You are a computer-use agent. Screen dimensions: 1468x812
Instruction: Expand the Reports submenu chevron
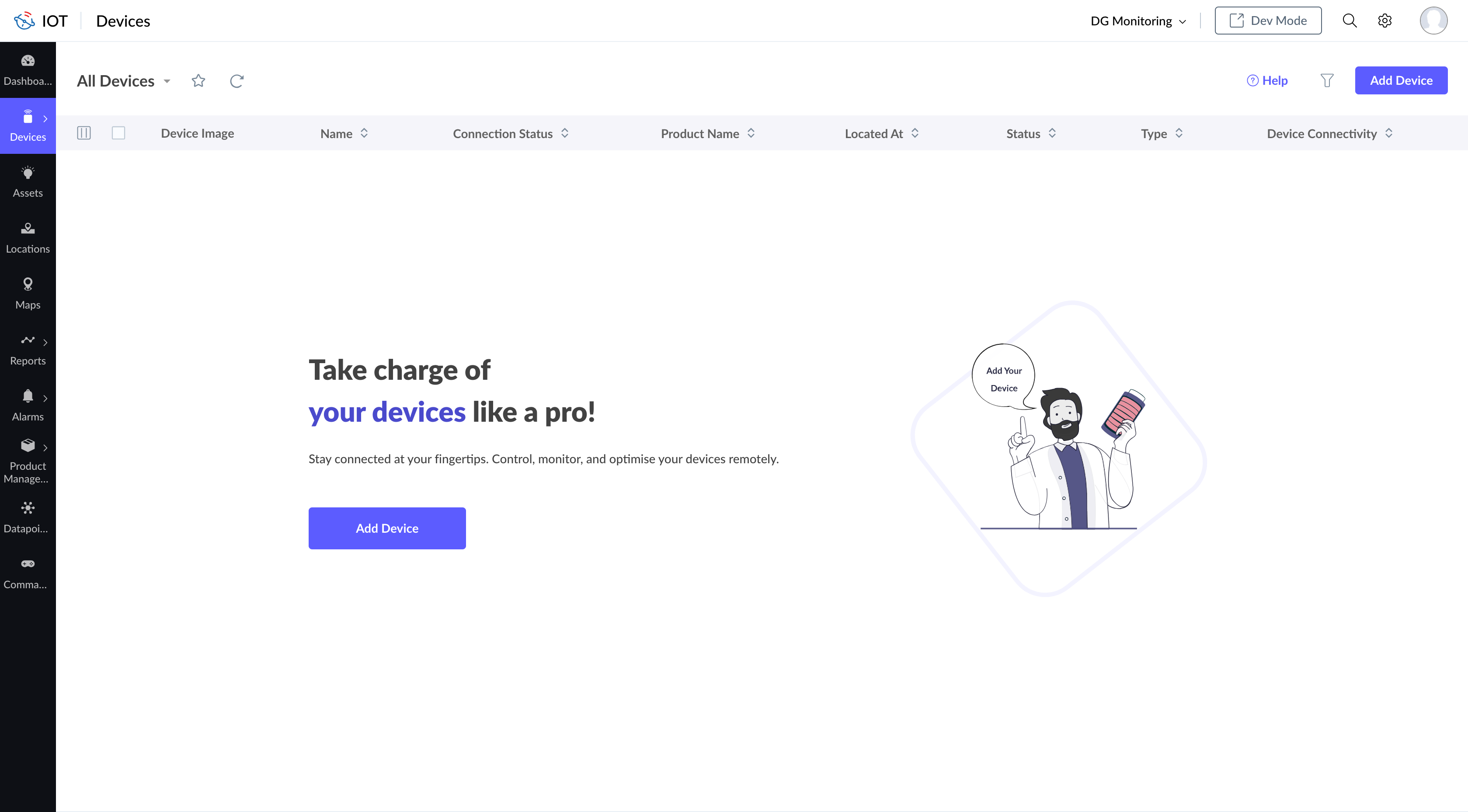pos(45,342)
